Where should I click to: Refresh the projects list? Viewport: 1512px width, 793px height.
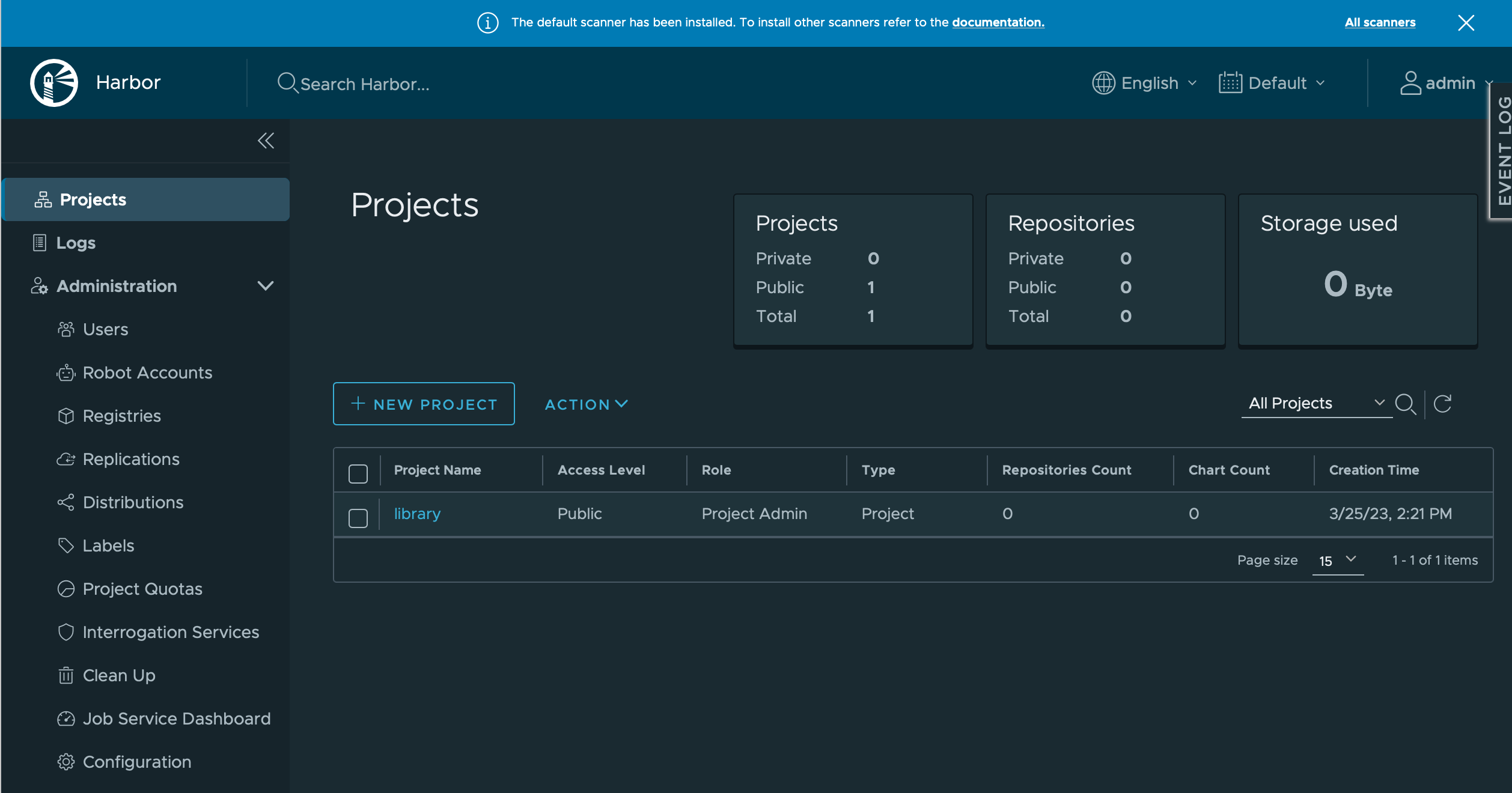click(x=1443, y=404)
